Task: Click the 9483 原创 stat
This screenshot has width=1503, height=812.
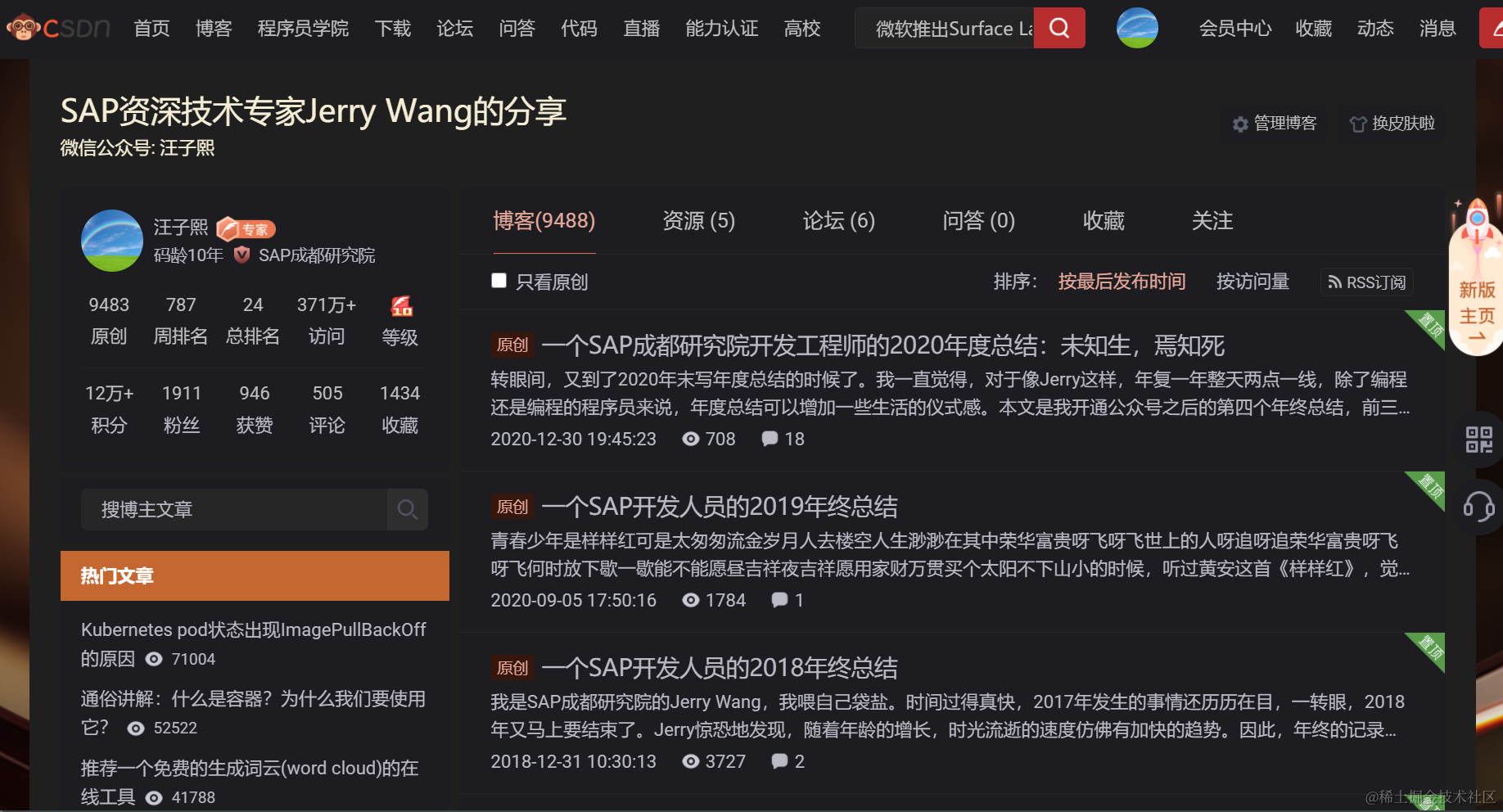Action: point(109,321)
